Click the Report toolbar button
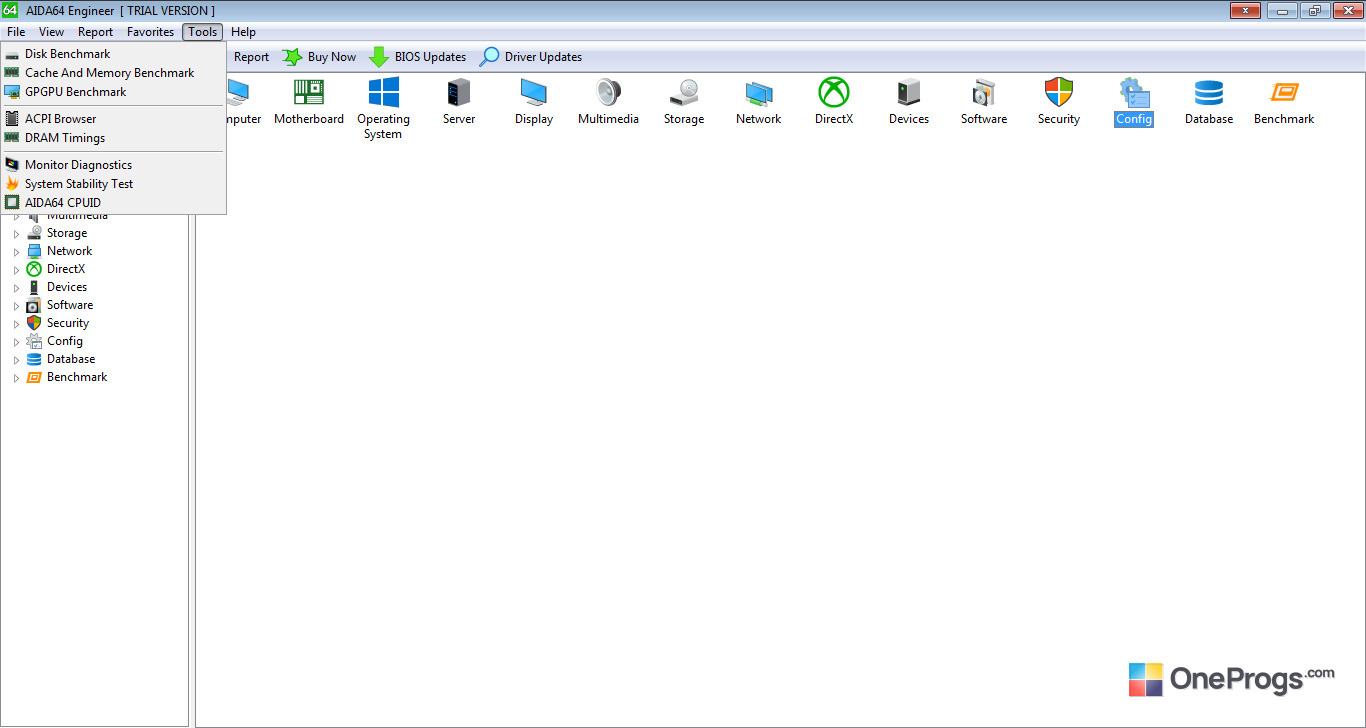This screenshot has height=728, width=1366. coord(250,57)
